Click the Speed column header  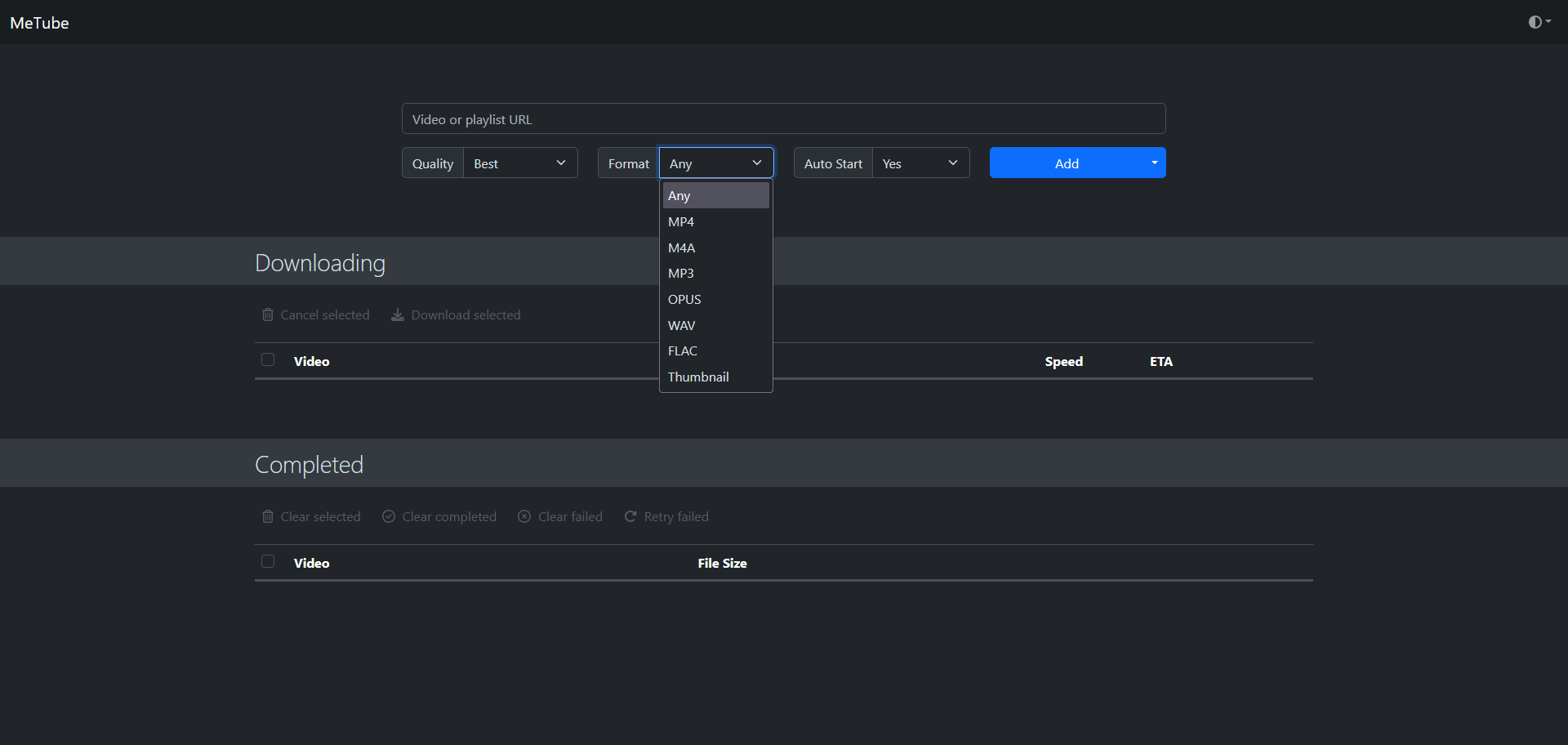pyautogui.click(x=1063, y=361)
